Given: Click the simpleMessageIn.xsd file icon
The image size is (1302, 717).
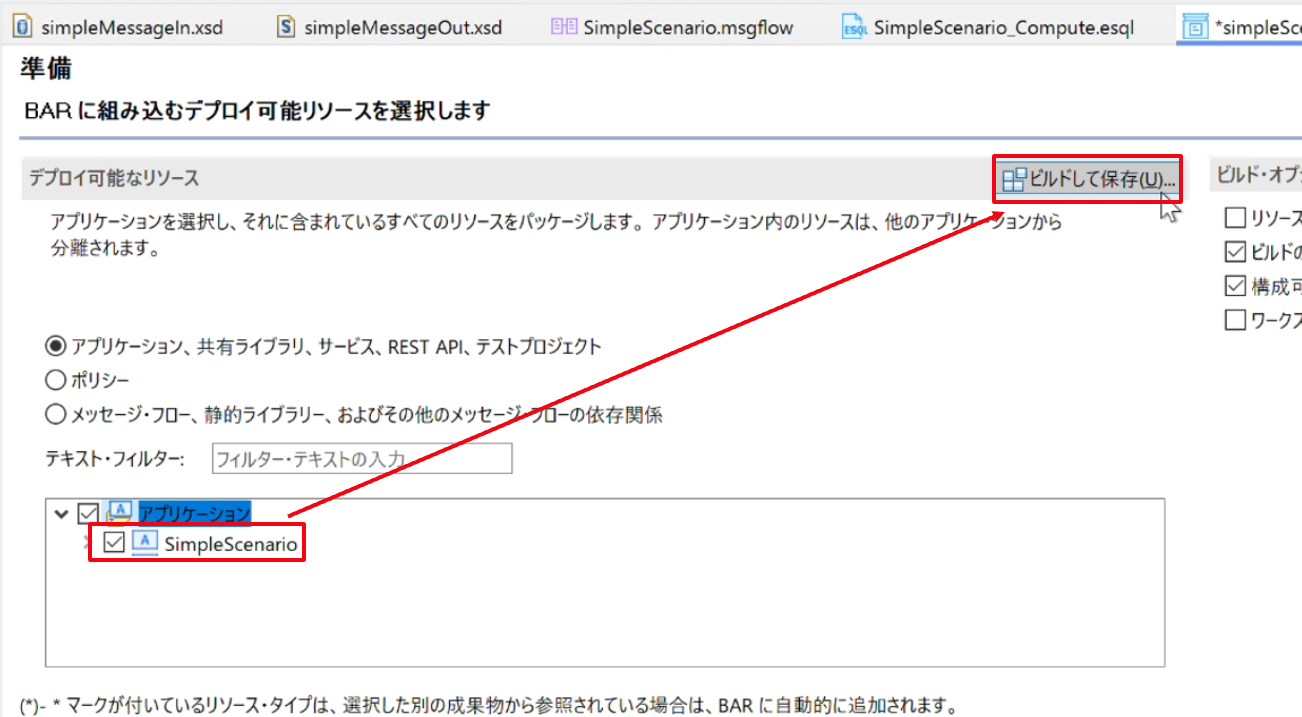Looking at the screenshot, I should (x=23, y=27).
